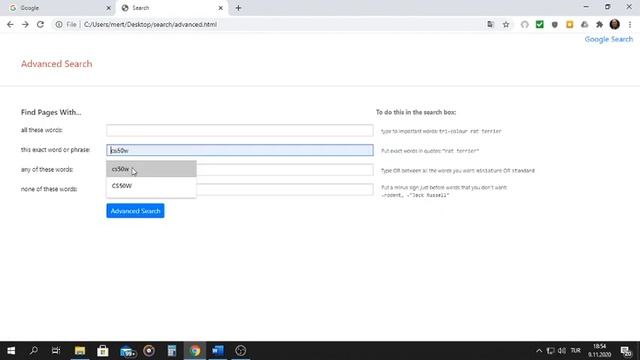Open Microsoft Word from taskbar

(218, 351)
